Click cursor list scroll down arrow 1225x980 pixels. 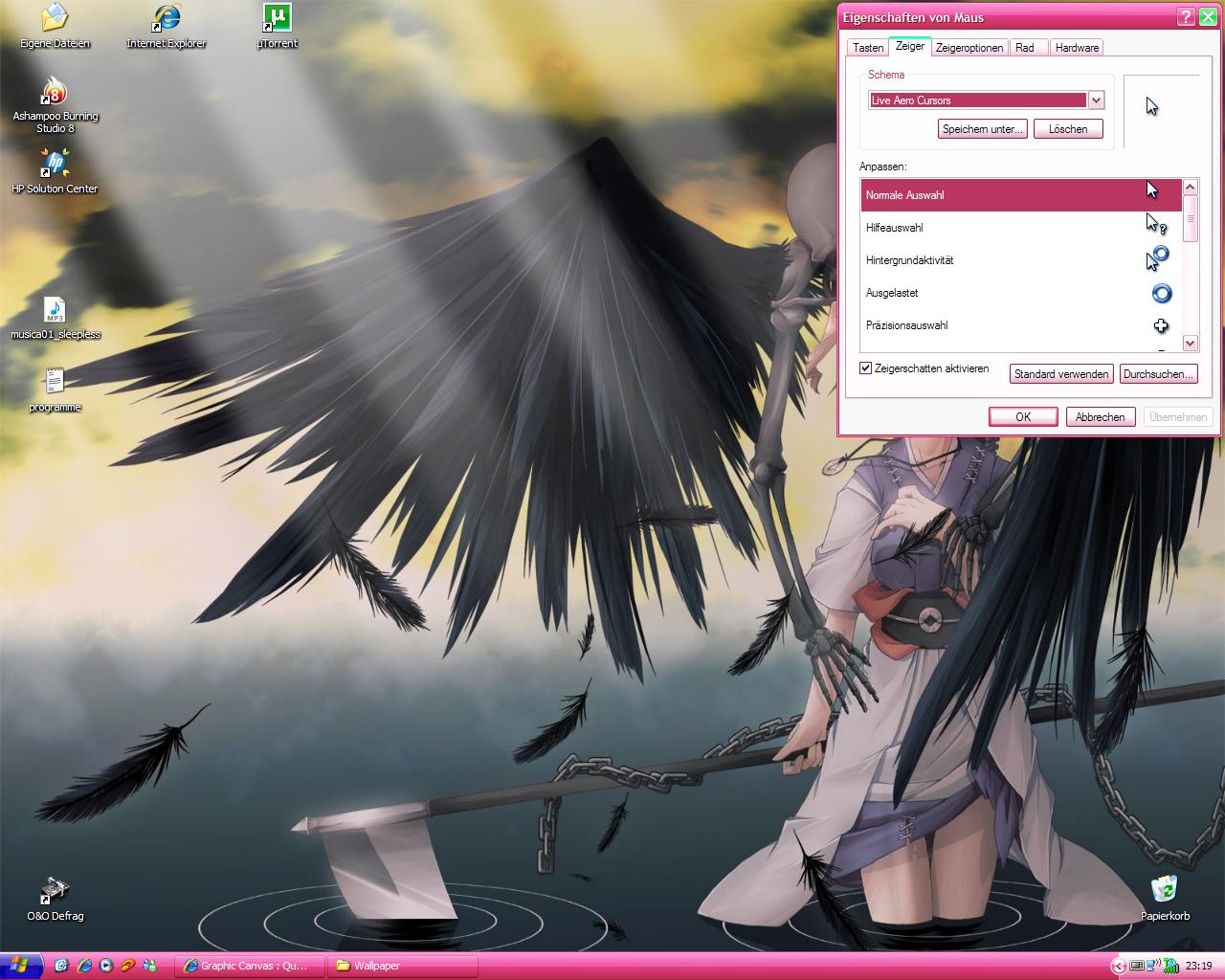tap(1191, 343)
